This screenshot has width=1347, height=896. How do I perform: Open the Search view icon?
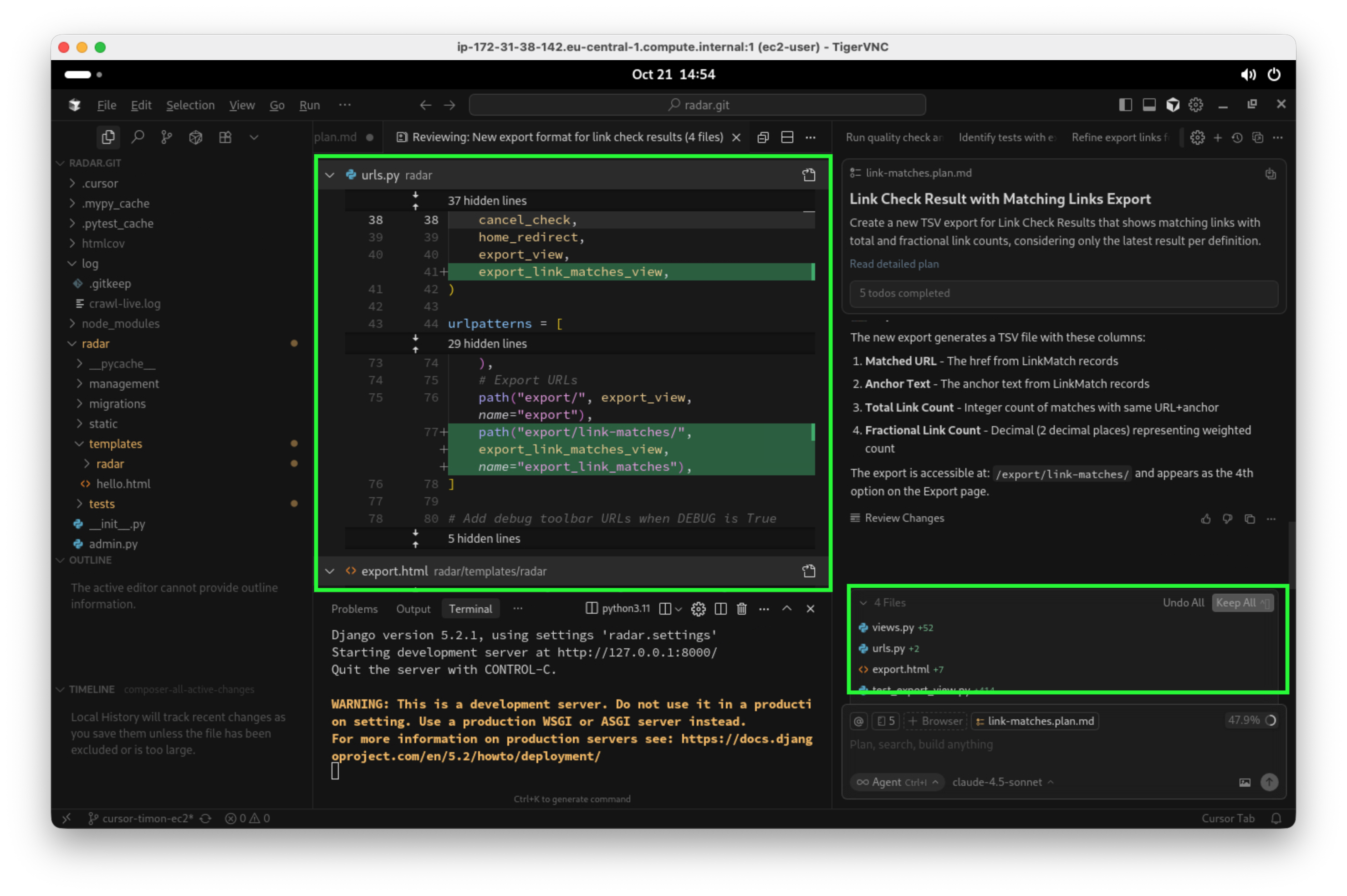tap(138, 137)
